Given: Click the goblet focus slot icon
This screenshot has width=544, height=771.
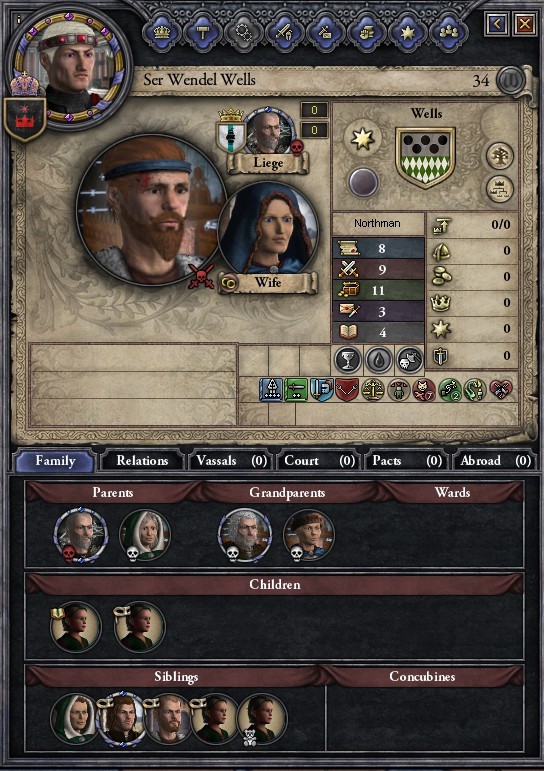Looking at the screenshot, I should (348, 360).
